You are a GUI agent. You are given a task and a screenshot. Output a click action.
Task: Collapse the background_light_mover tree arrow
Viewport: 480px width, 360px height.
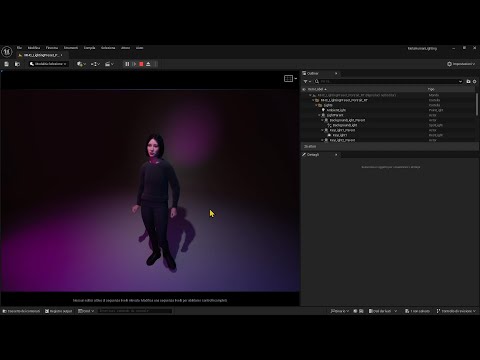(322, 120)
